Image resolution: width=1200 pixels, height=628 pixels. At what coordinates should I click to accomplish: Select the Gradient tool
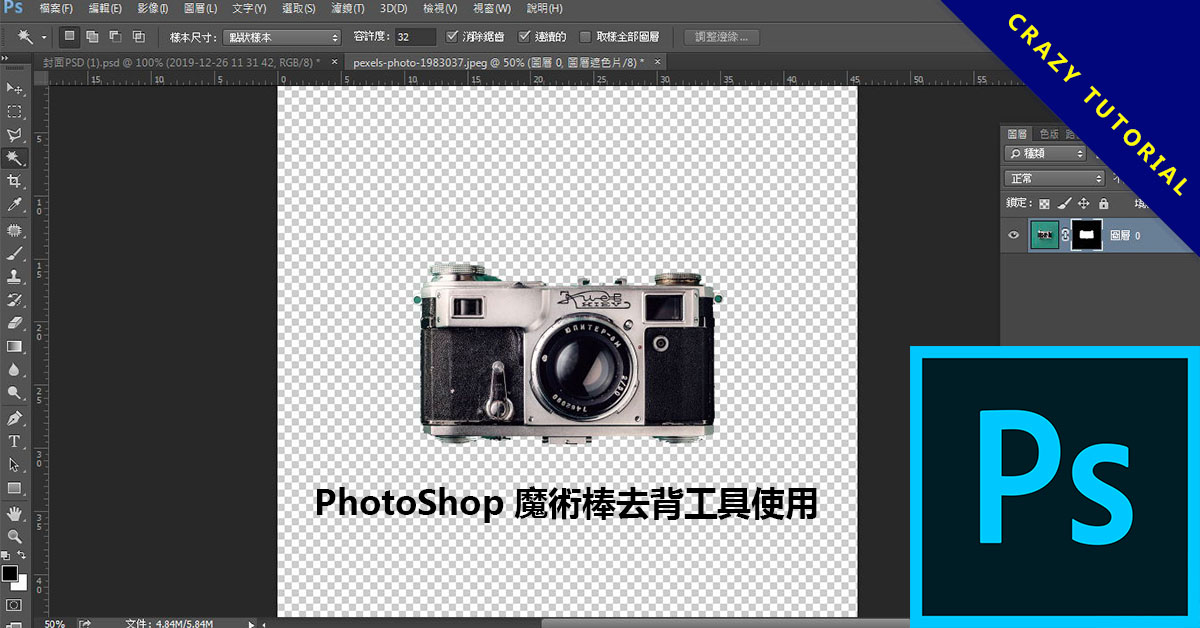coord(14,346)
